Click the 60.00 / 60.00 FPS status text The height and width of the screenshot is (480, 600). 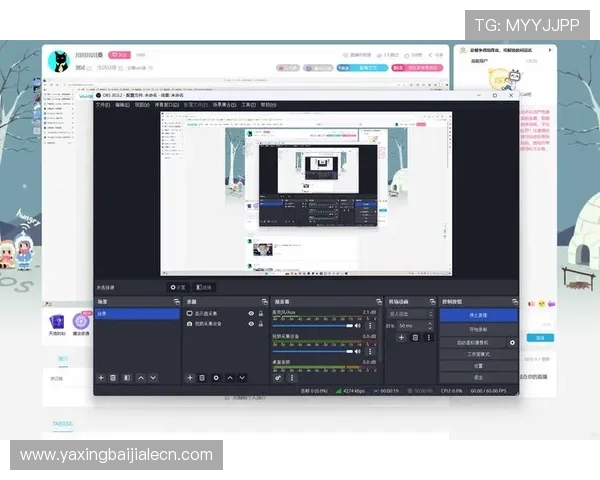(488, 391)
